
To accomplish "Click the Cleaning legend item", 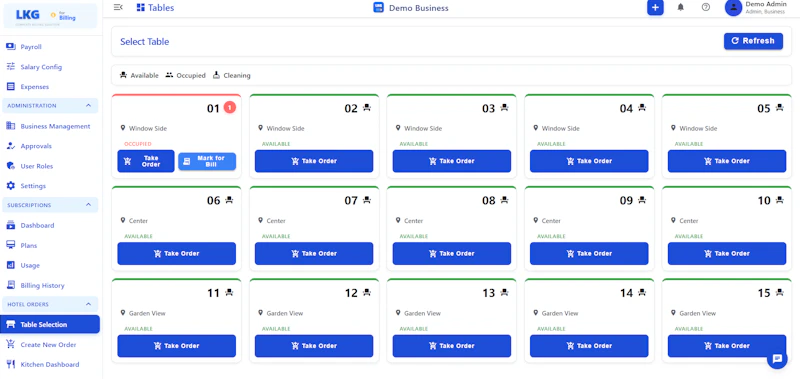I will pos(232,75).
